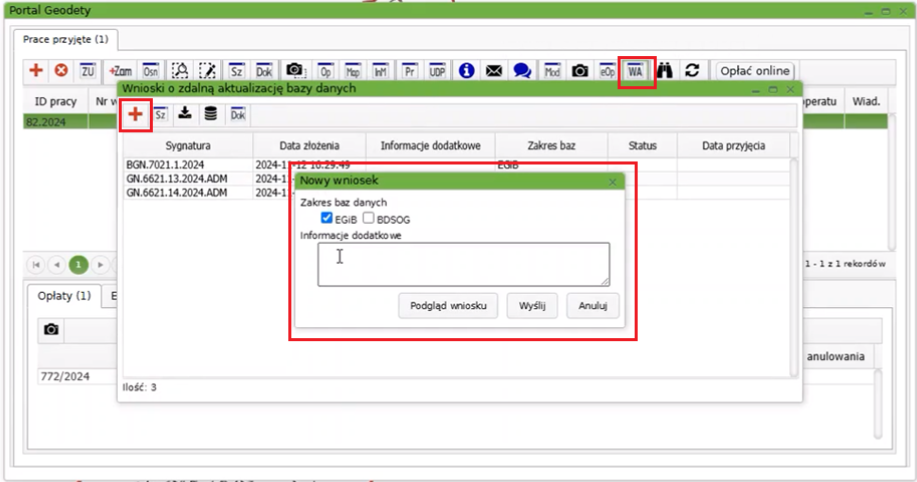Click the Opłać online button
The height and width of the screenshot is (482, 917).
[x=755, y=71]
